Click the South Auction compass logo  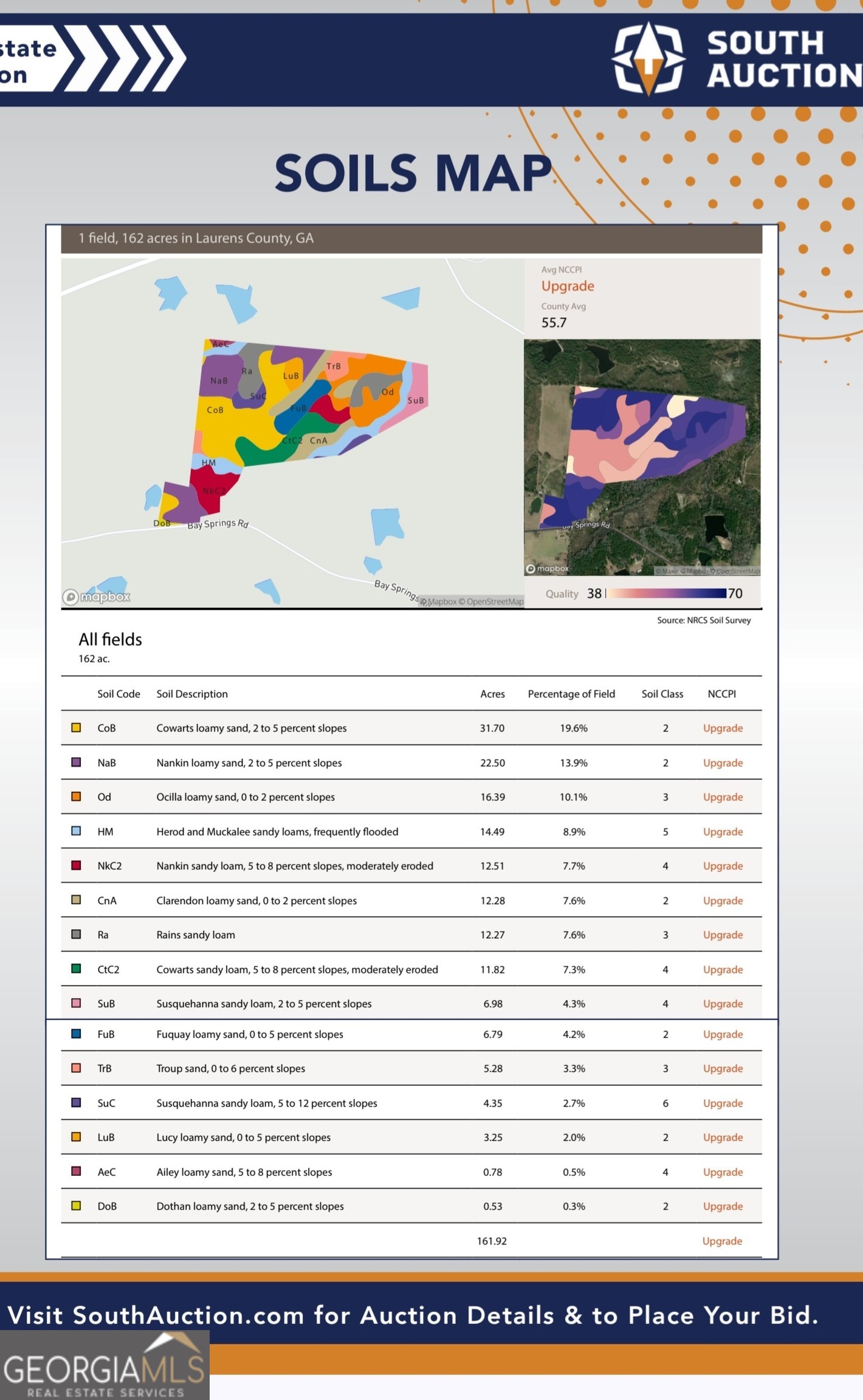coord(648,59)
